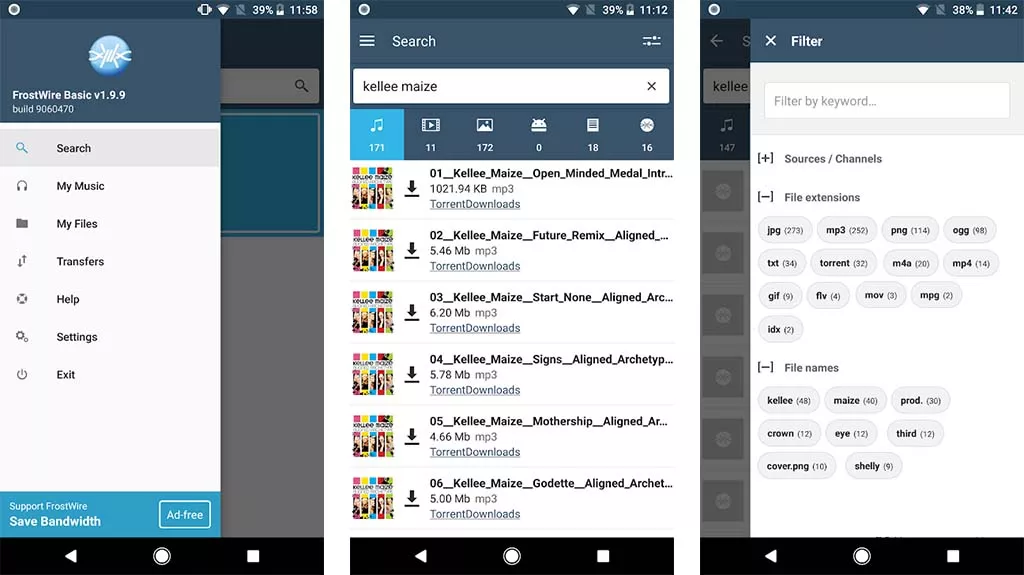This screenshot has width=1024, height=575.
Task: Tap album thumbnail of track 02
Action: tap(373, 250)
